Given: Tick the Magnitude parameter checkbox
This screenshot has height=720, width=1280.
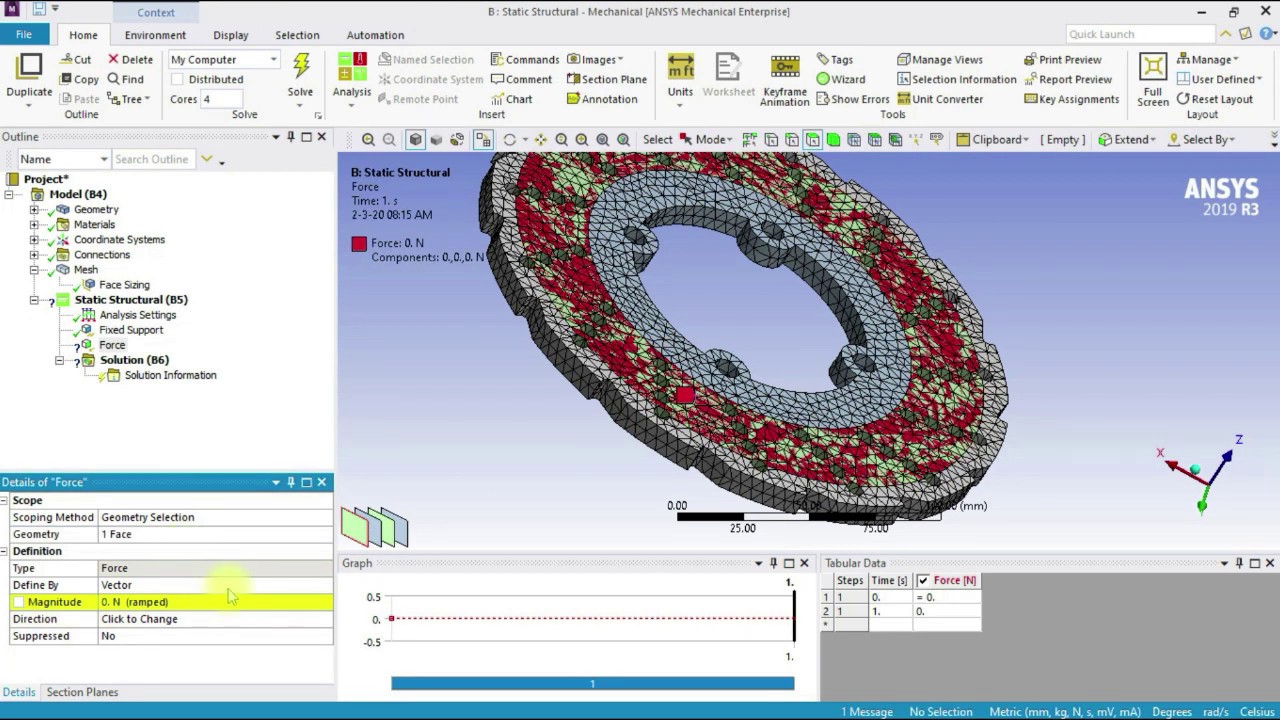Looking at the screenshot, I should (18, 602).
